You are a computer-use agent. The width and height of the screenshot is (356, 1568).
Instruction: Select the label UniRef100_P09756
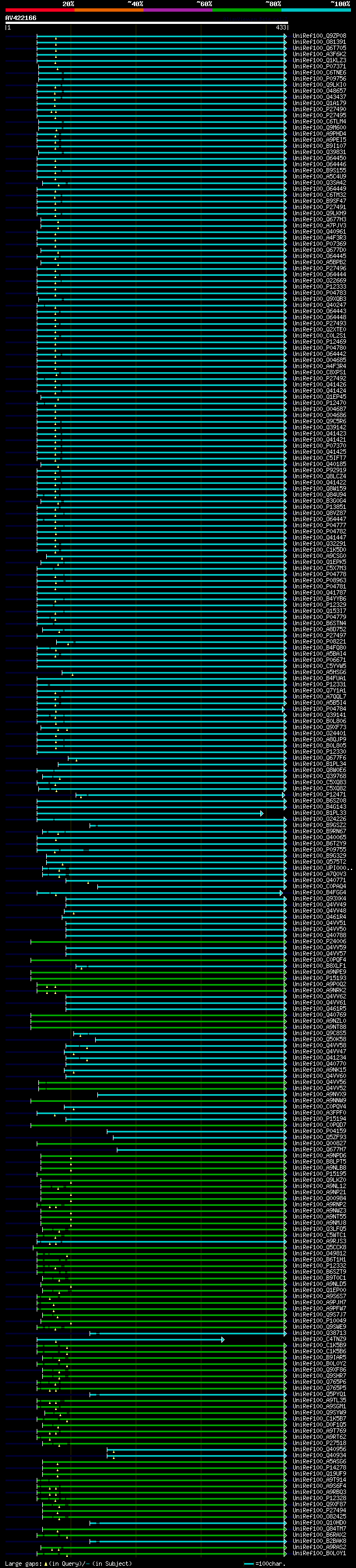pyautogui.click(x=319, y=78)
